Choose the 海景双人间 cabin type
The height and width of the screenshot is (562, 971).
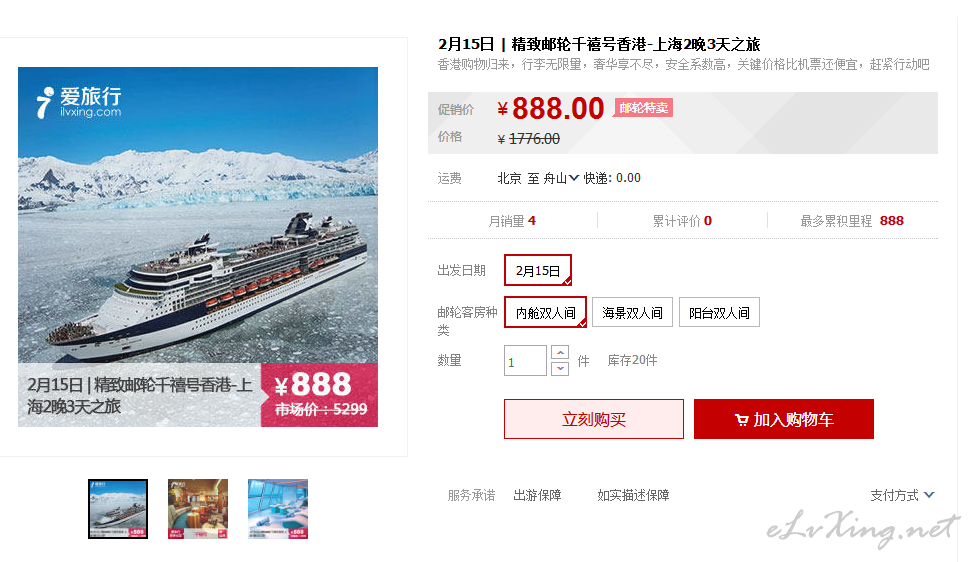tap(632, 312)
